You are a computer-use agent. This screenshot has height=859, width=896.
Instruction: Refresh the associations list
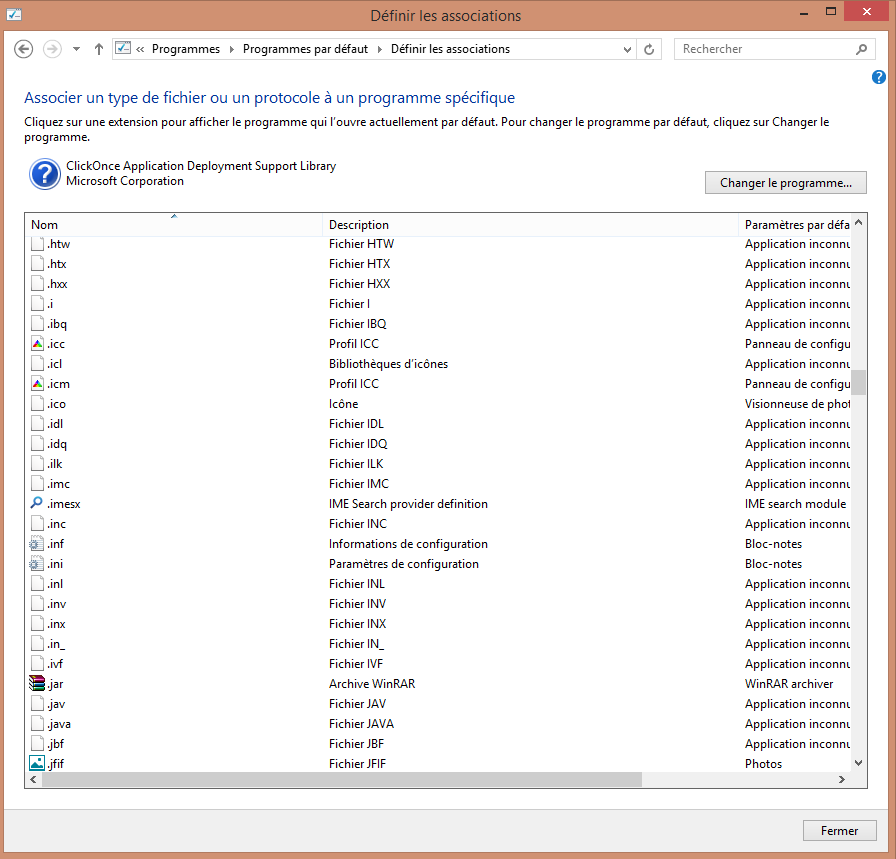[649, 50]
